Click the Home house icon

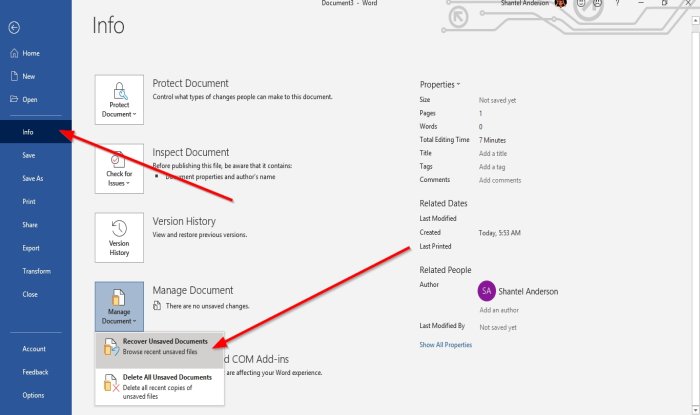coord(14,53)
